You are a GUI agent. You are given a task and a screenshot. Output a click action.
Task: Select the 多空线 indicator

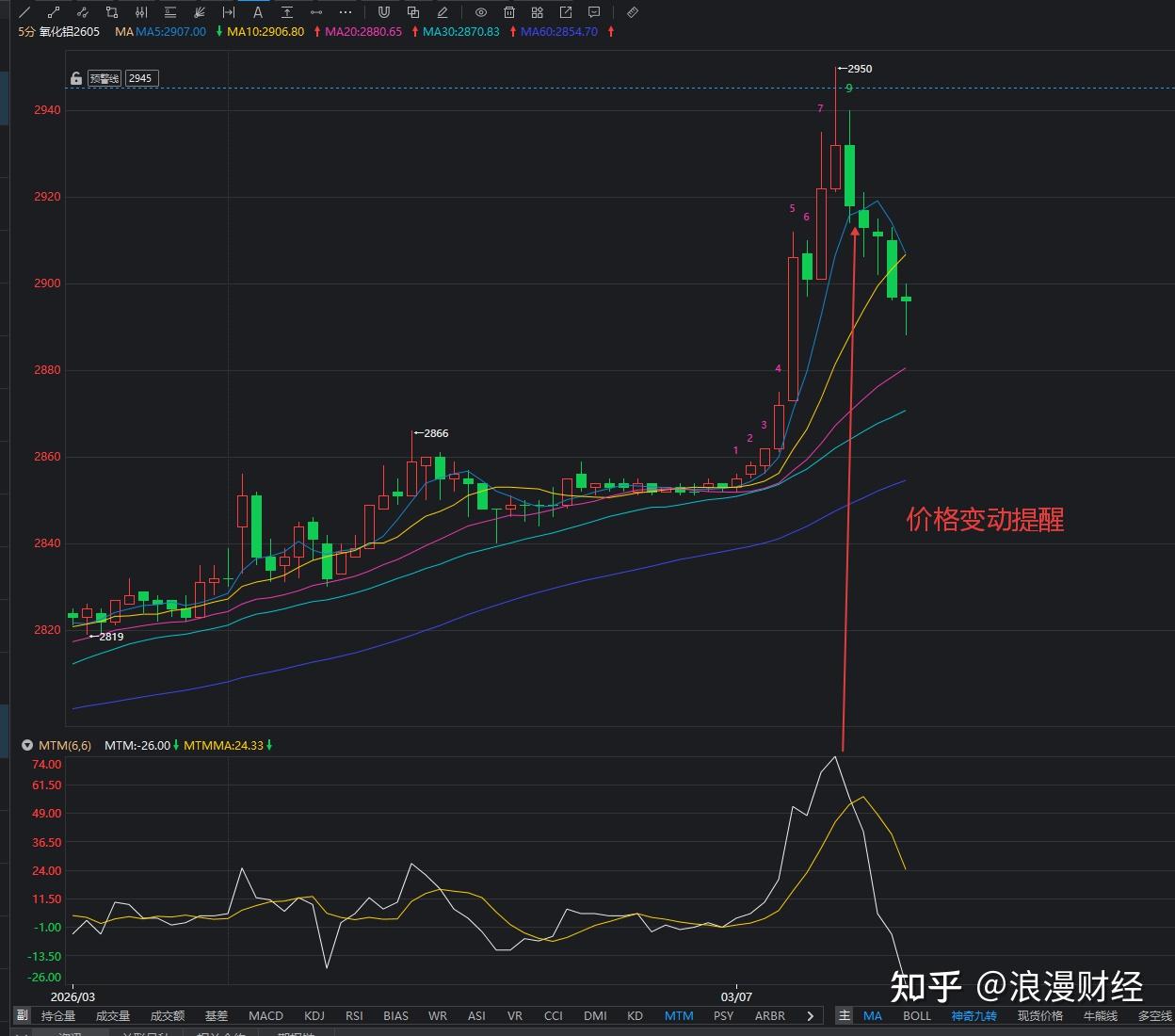click(1155, 1015)
